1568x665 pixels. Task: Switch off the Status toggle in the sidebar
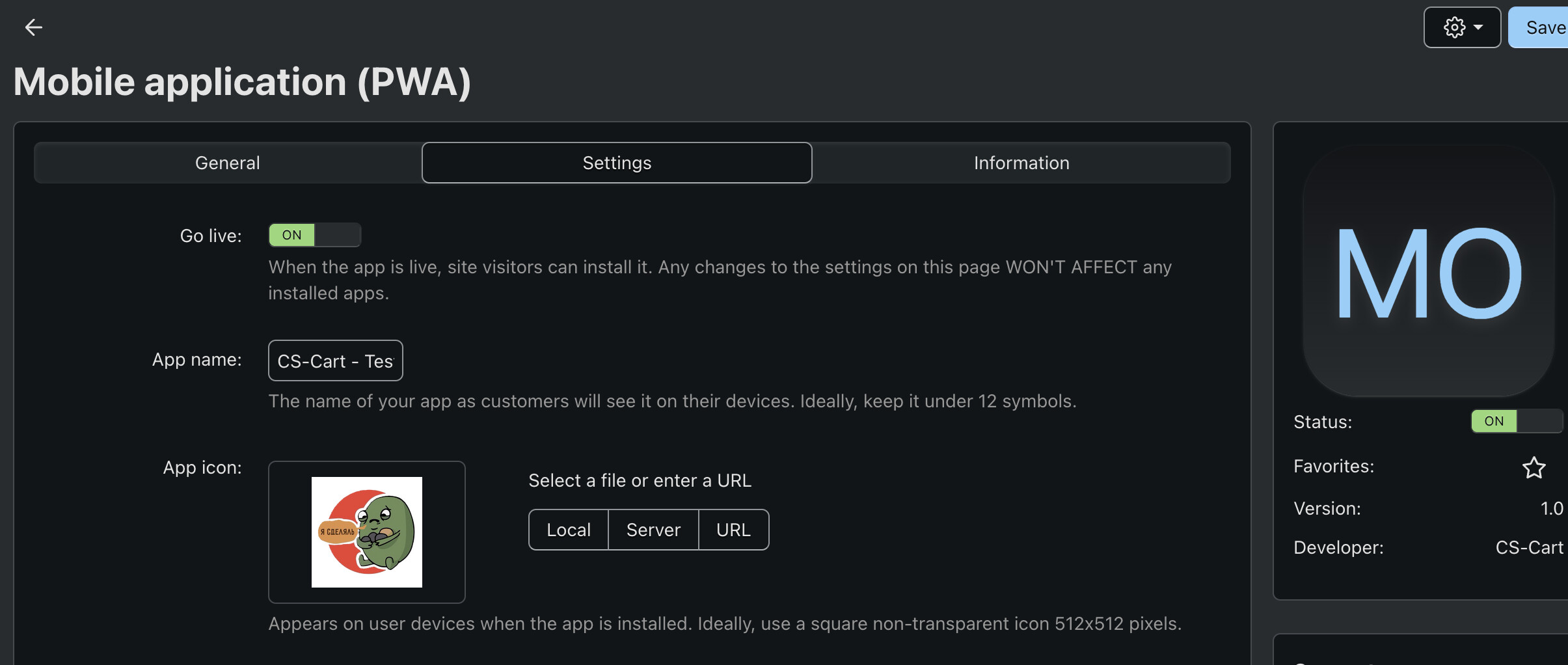pyautogui.click(x=1516, y=421)
